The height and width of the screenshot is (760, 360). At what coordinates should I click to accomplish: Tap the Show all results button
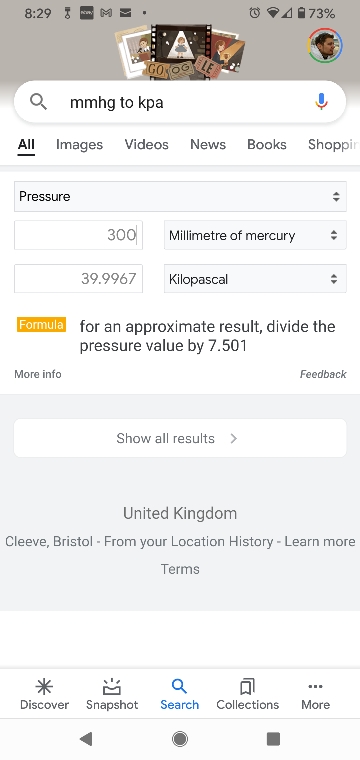(x=180, y=438)
